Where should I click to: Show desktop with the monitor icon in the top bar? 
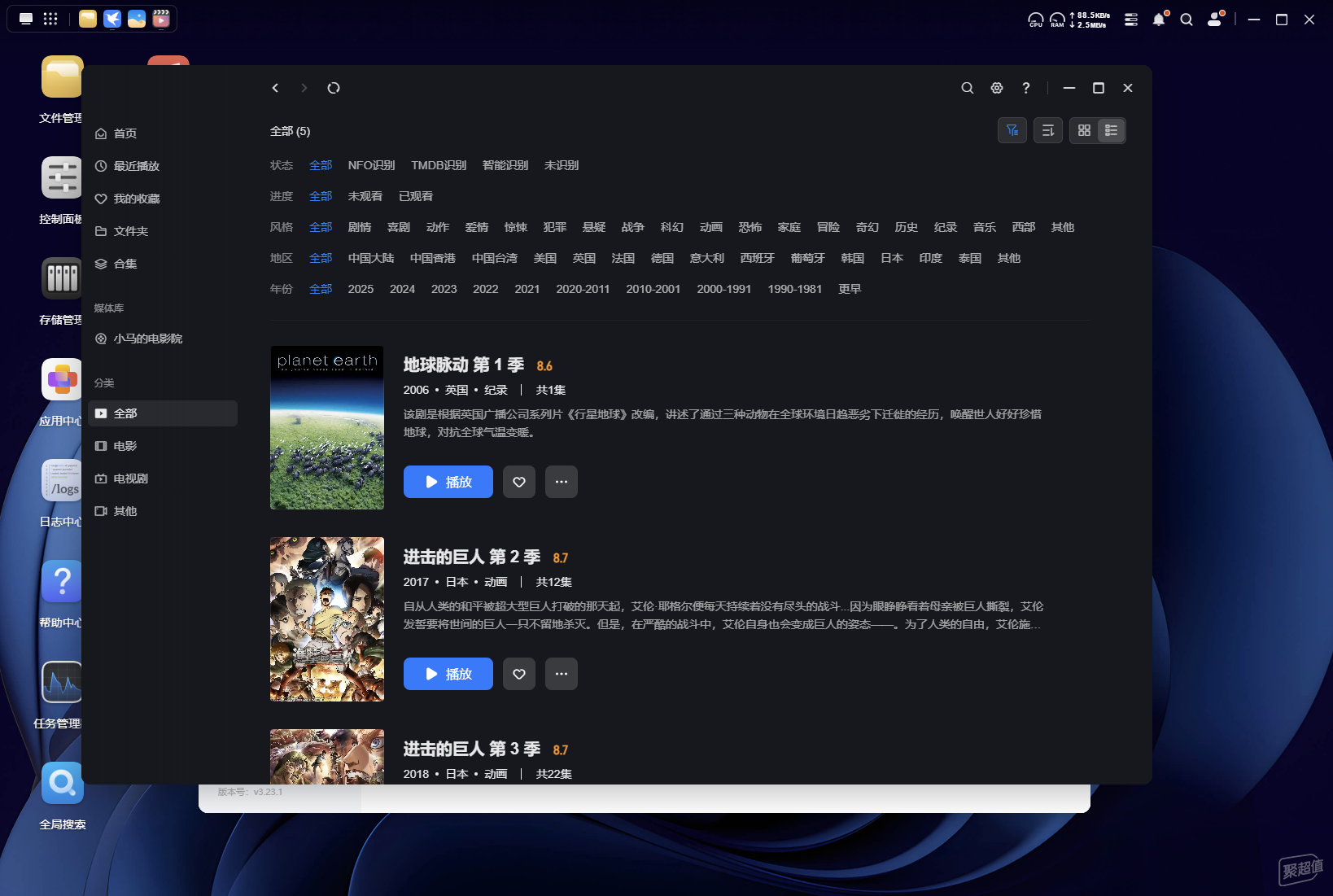tap(26, 19)
